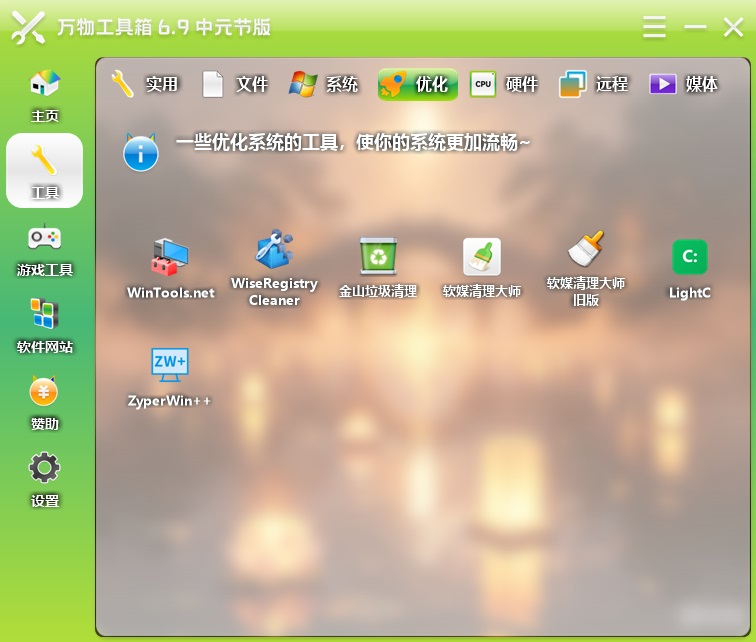
Task: Open the hamburger menu in title bar
Action: [654, 27]
